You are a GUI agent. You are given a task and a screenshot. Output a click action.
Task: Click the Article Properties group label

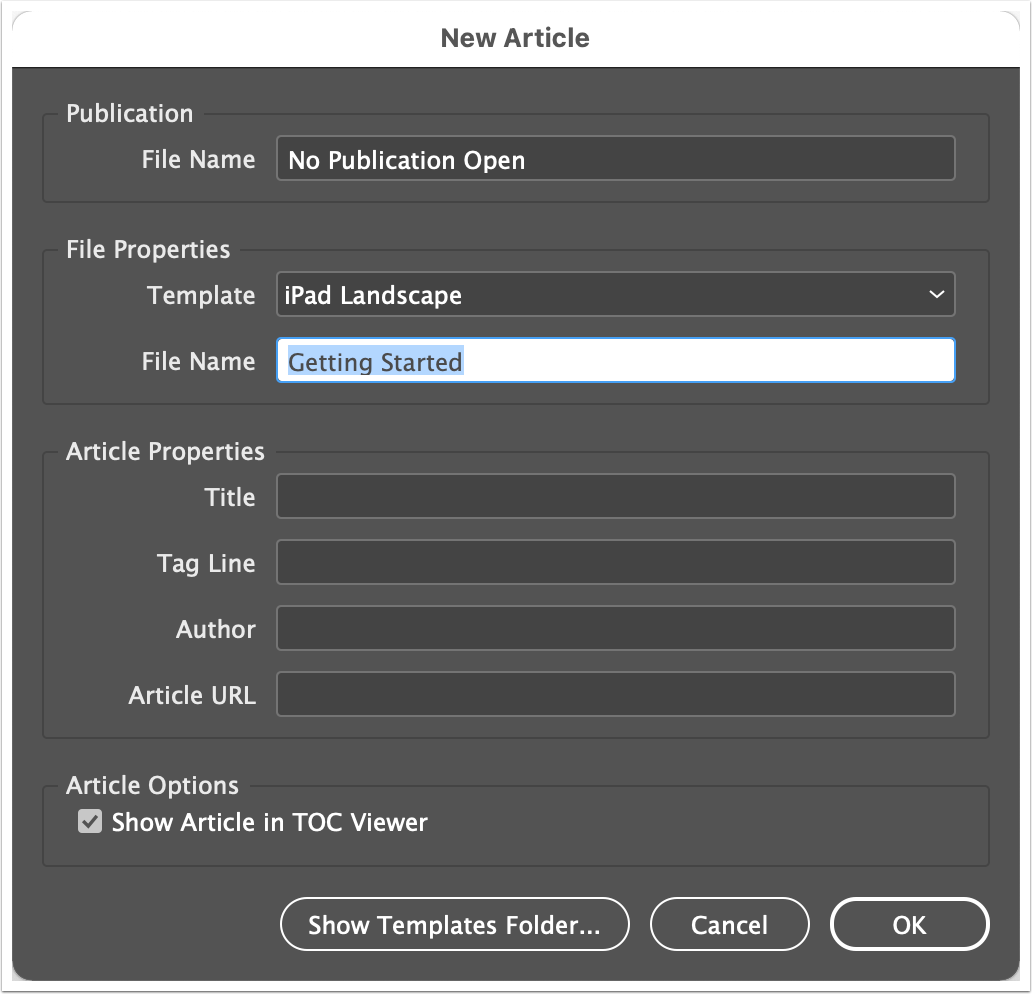(x=165, y=452)
